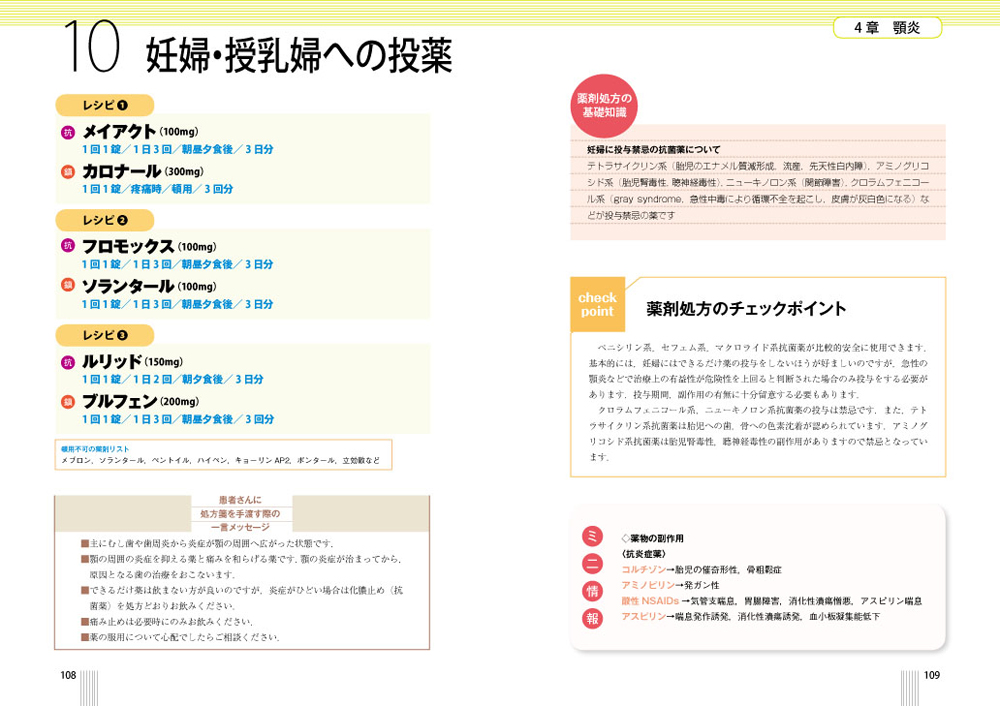Image resolution: width=1000 pixels, height=706 pixels.
Task: Select the レシピ❸ label
Action: pos(104,335)
